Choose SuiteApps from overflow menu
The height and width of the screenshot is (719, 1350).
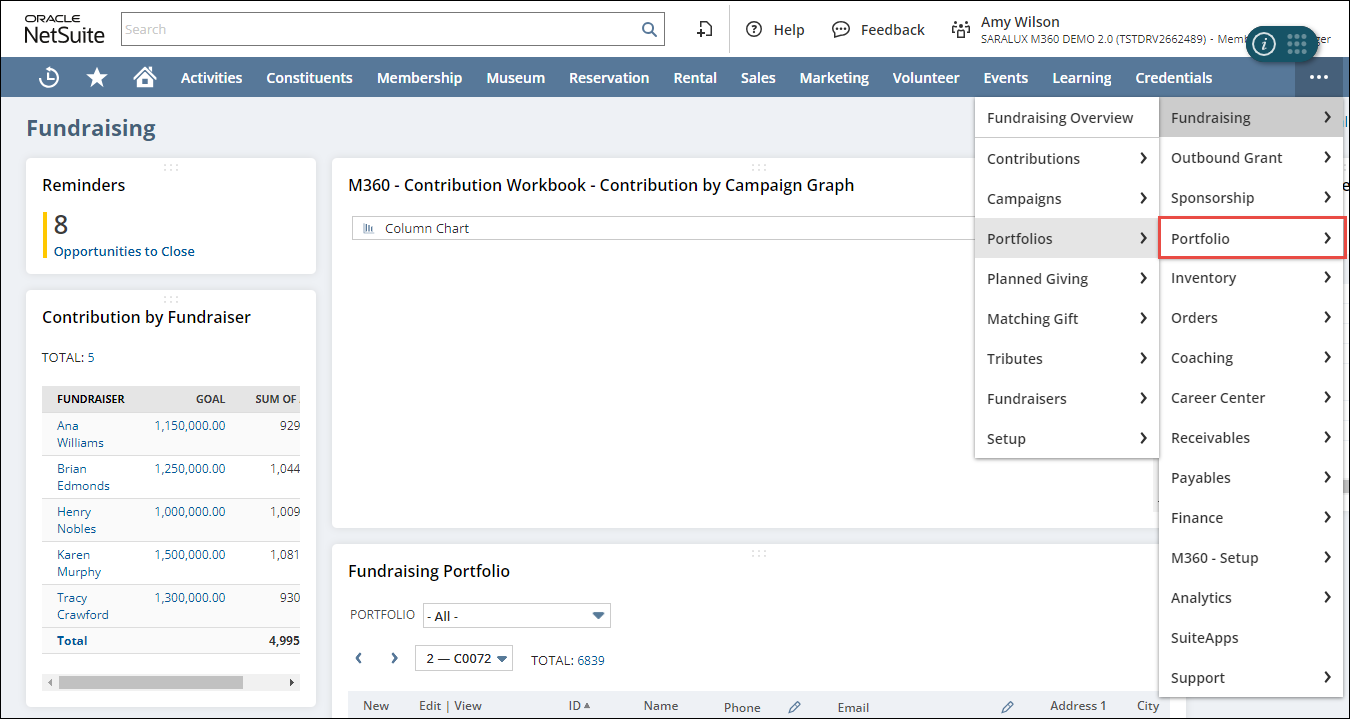(1204, 638)
